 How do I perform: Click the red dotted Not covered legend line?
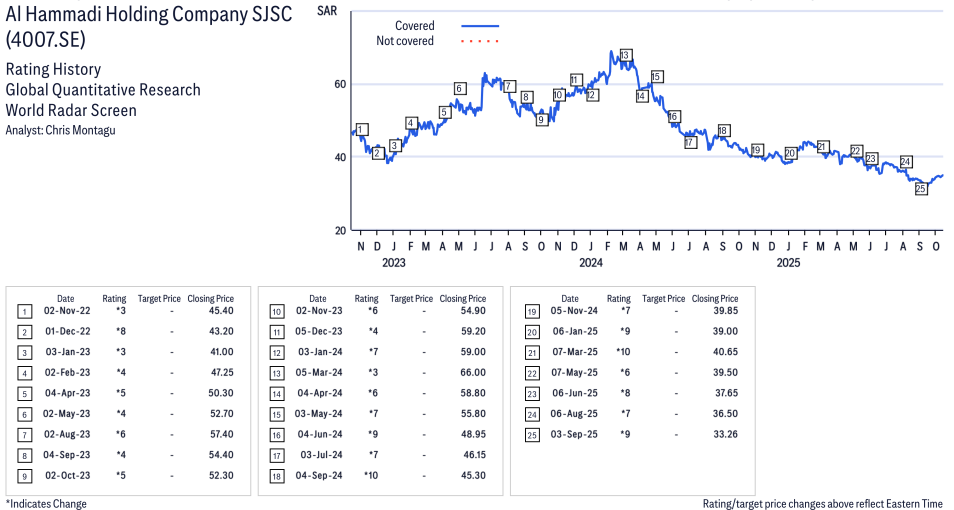pyautogui.click(x=480, y=41)
